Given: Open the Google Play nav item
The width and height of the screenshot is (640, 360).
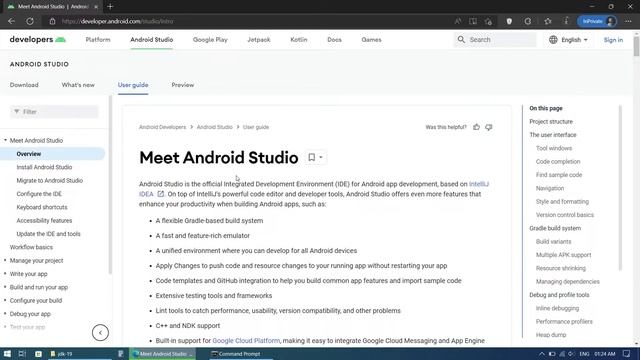Looking at the screenshot, I should tap(210, 40).
